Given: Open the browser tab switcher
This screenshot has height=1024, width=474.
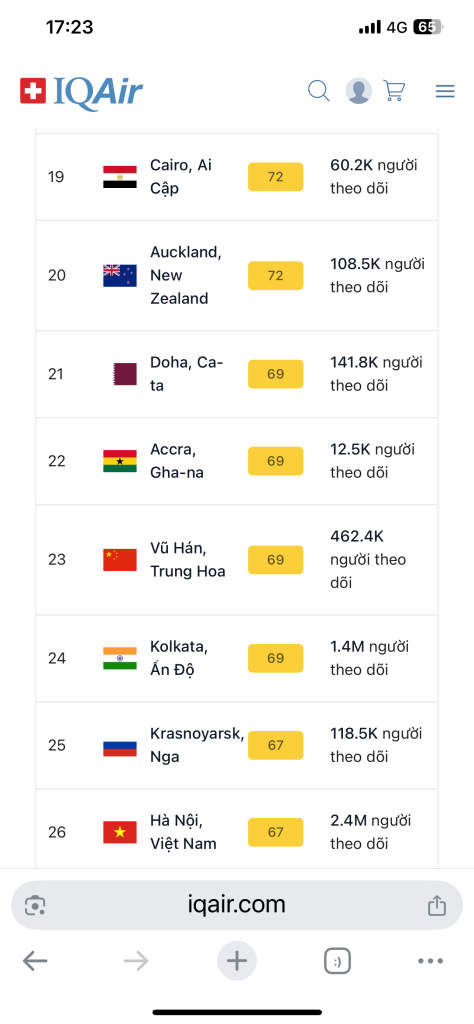Looking at the screenshot, I should [338, 961].
